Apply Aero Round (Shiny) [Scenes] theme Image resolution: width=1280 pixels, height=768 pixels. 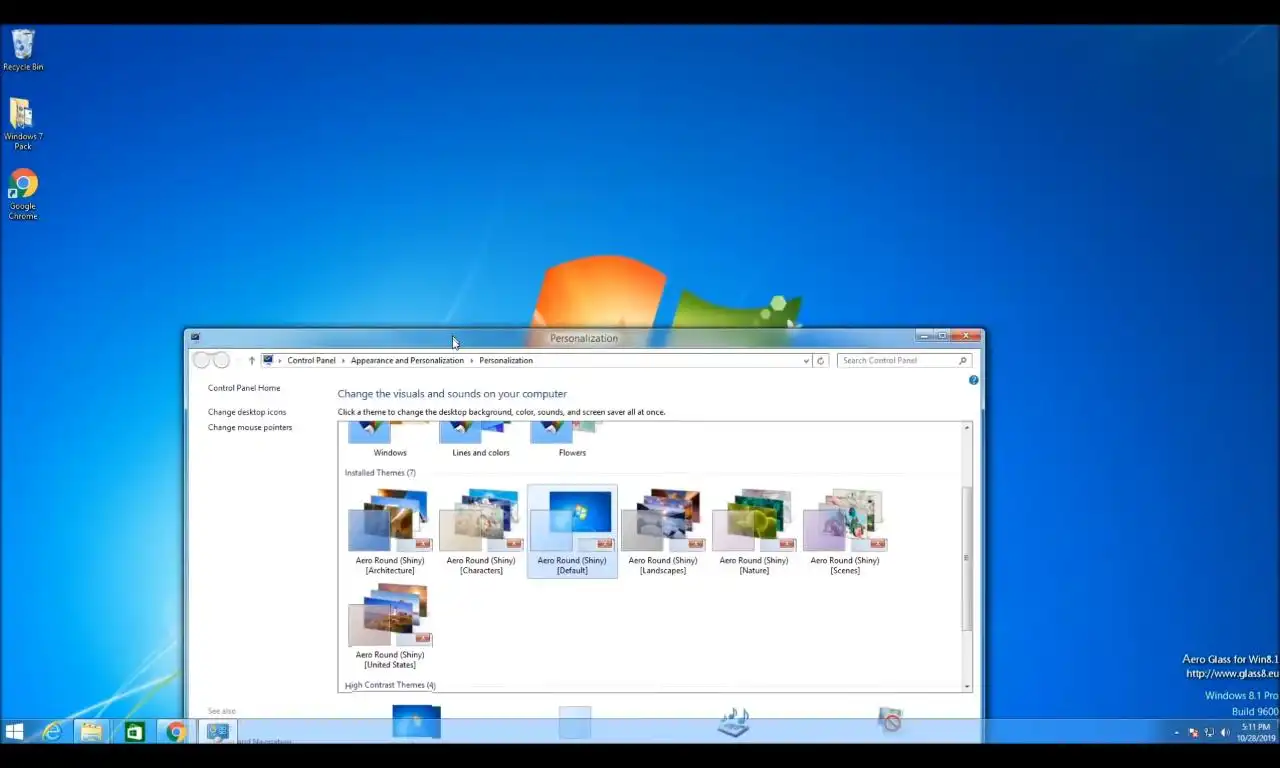click(x=845, y=531)
